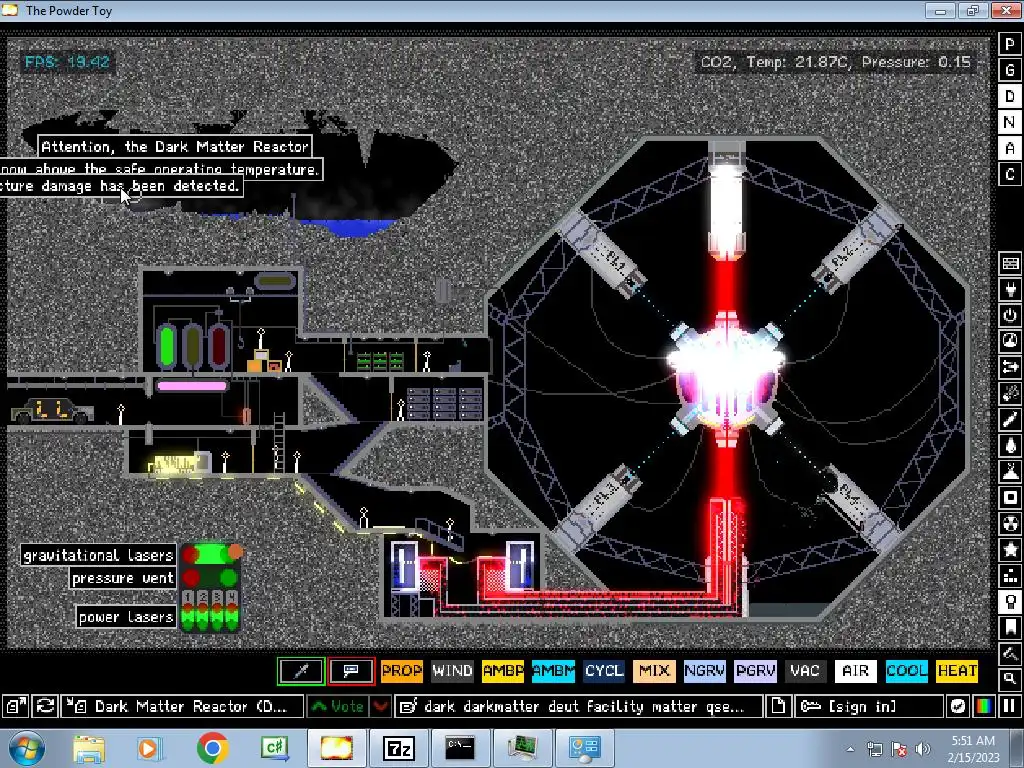Vote down the save
The height and width of the screenshot is (768, 1024).
[x=381, y=706]
